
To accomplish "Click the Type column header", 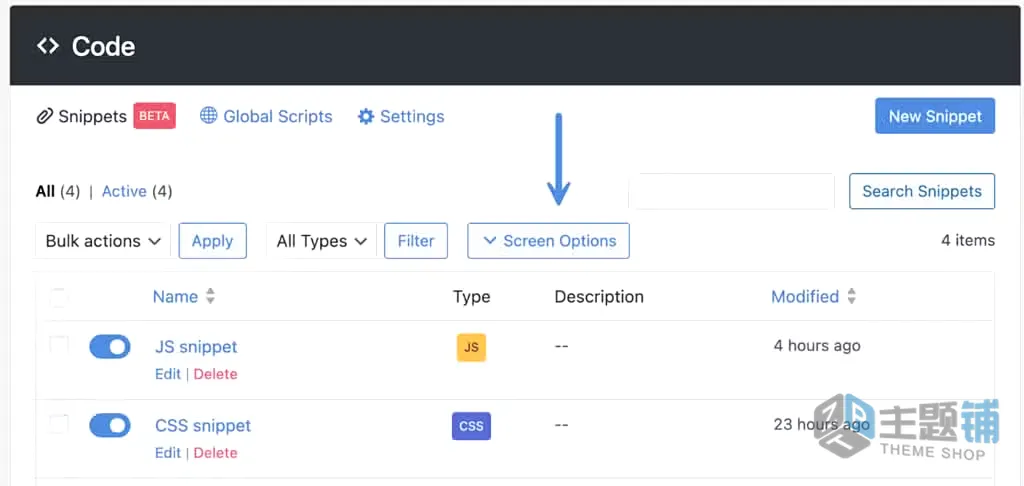I will (x=472, y=297).
